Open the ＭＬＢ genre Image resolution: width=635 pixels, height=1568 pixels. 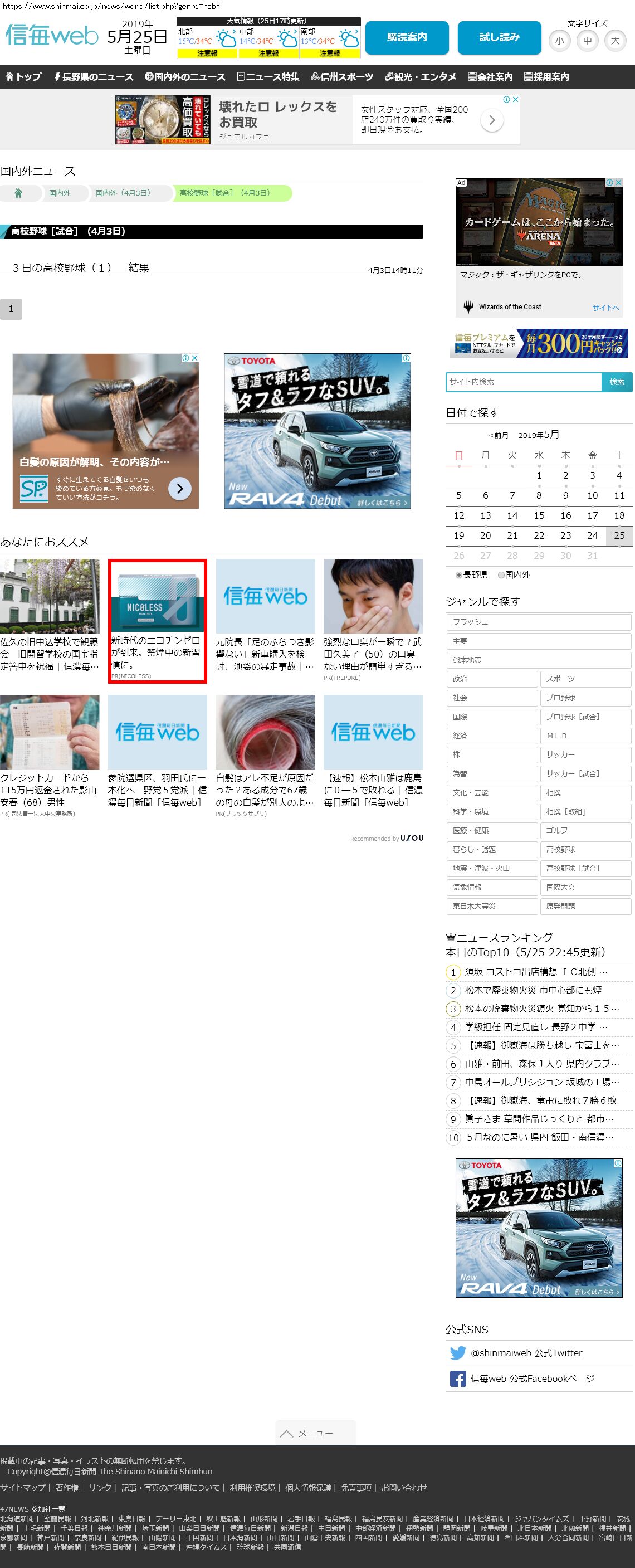tap(587, 736)
